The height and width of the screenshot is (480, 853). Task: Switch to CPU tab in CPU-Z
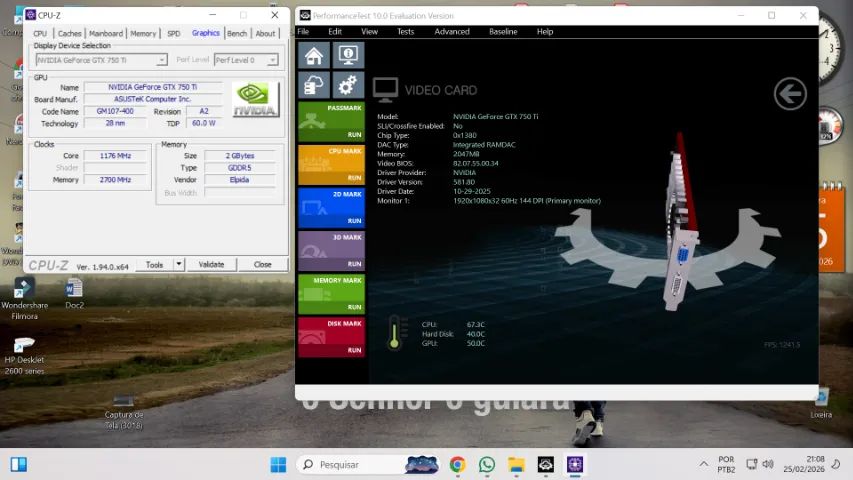pyautogui.click(x=40, y=34)
